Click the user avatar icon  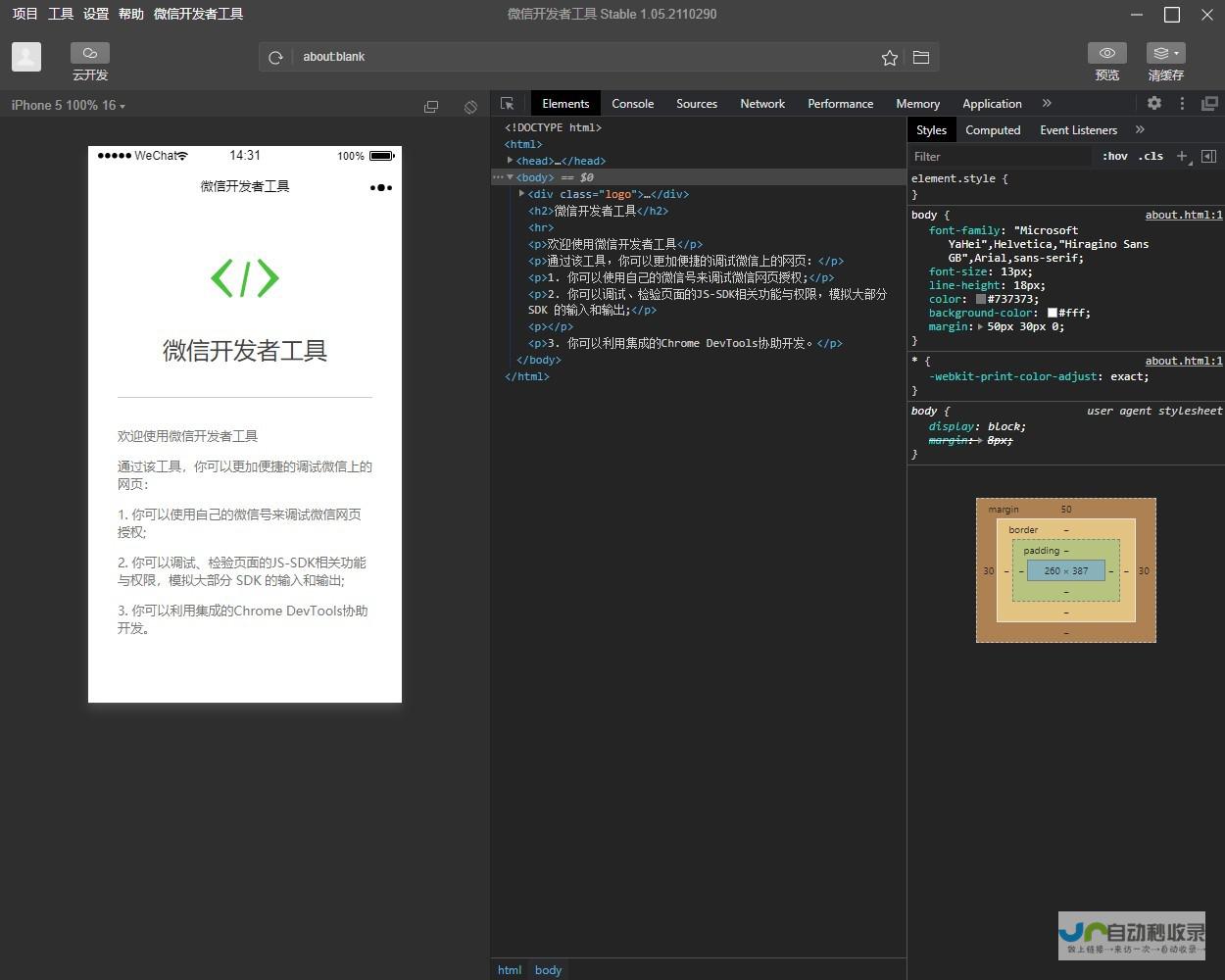pyautogui.click(x=26, y=57)
